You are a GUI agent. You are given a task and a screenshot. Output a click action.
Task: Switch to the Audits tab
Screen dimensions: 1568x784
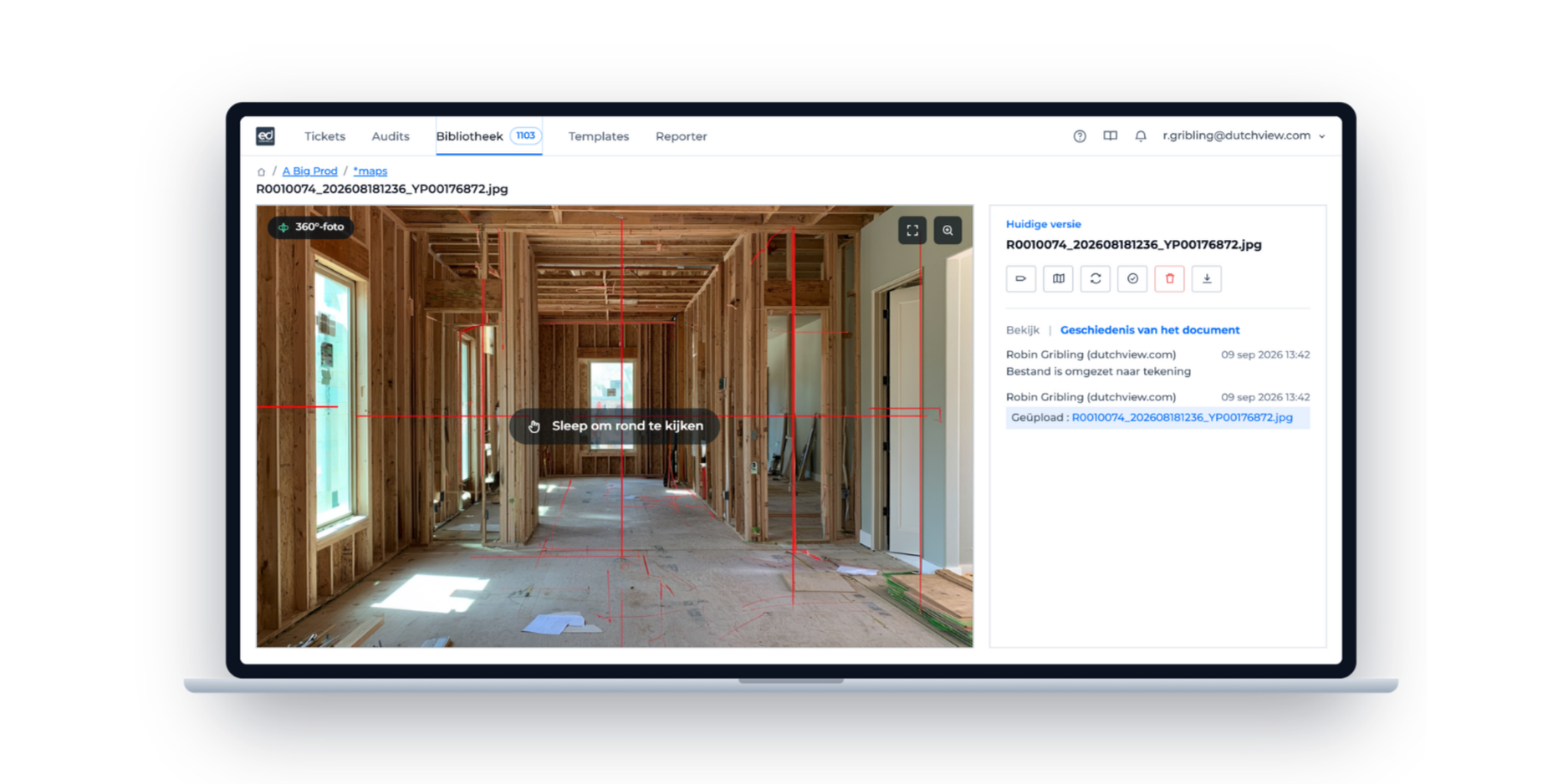pyautogui.click(x=391, y=136)
